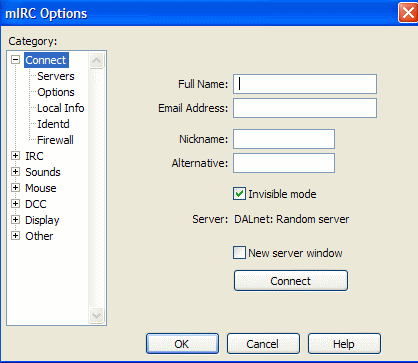The image size is (418, 363).
Task: Expand the DCC category
Action: click(15, 204)
